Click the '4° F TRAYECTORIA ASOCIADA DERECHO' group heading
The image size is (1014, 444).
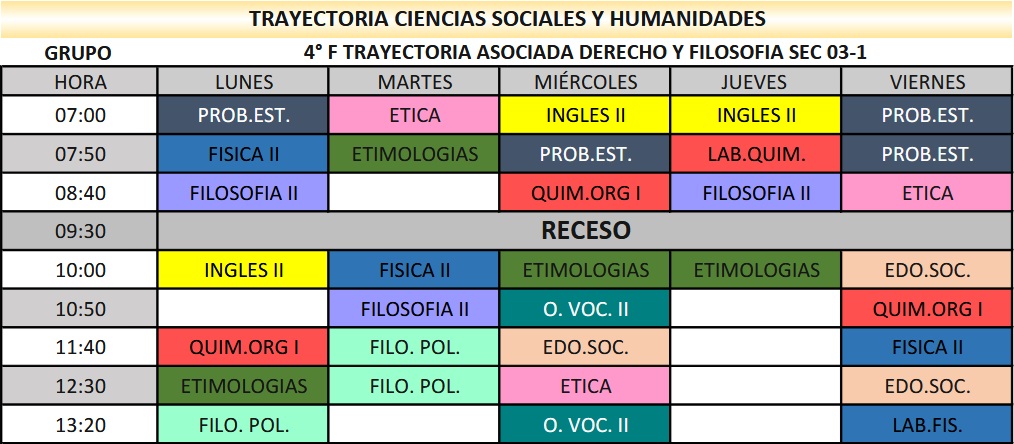584,53
